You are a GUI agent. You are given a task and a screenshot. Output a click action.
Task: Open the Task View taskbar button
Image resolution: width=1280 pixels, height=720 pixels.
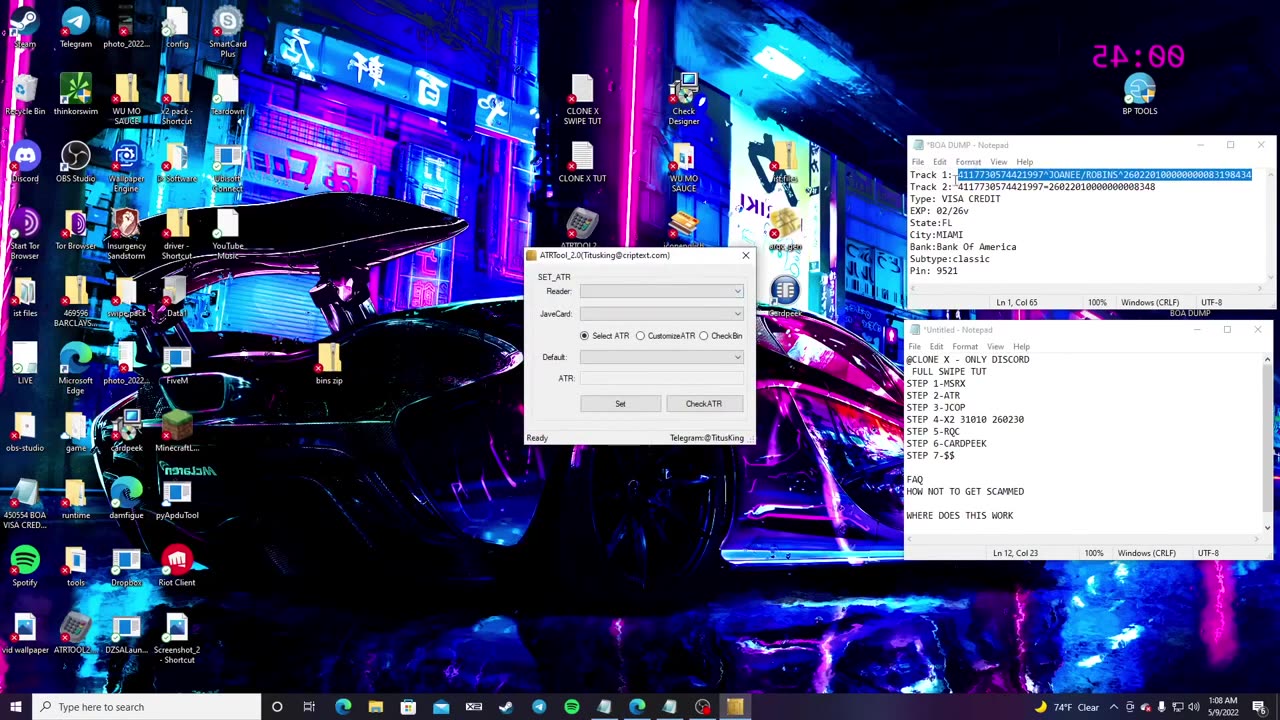pyautogui.click(x=309, y=707)
